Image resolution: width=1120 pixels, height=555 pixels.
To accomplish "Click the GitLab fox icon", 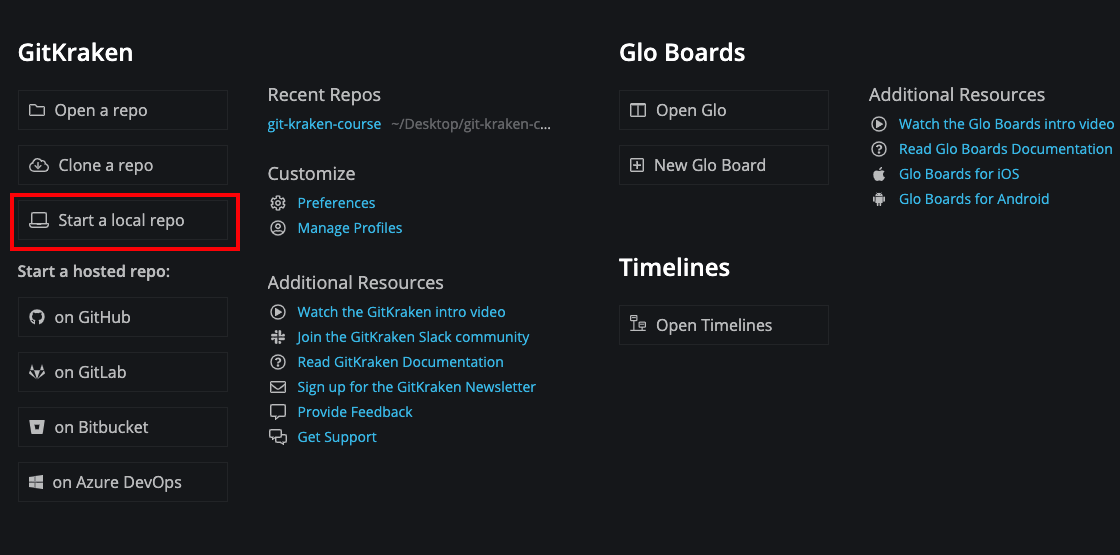I will [x=36, y=372].
